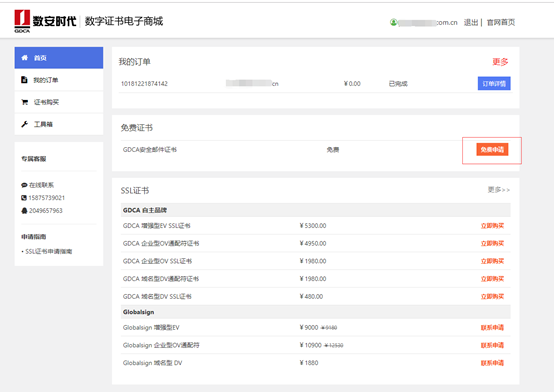Click the phone icon beside 15875739021
Viewport: 554px width, 392px height.
click(24, 198)
